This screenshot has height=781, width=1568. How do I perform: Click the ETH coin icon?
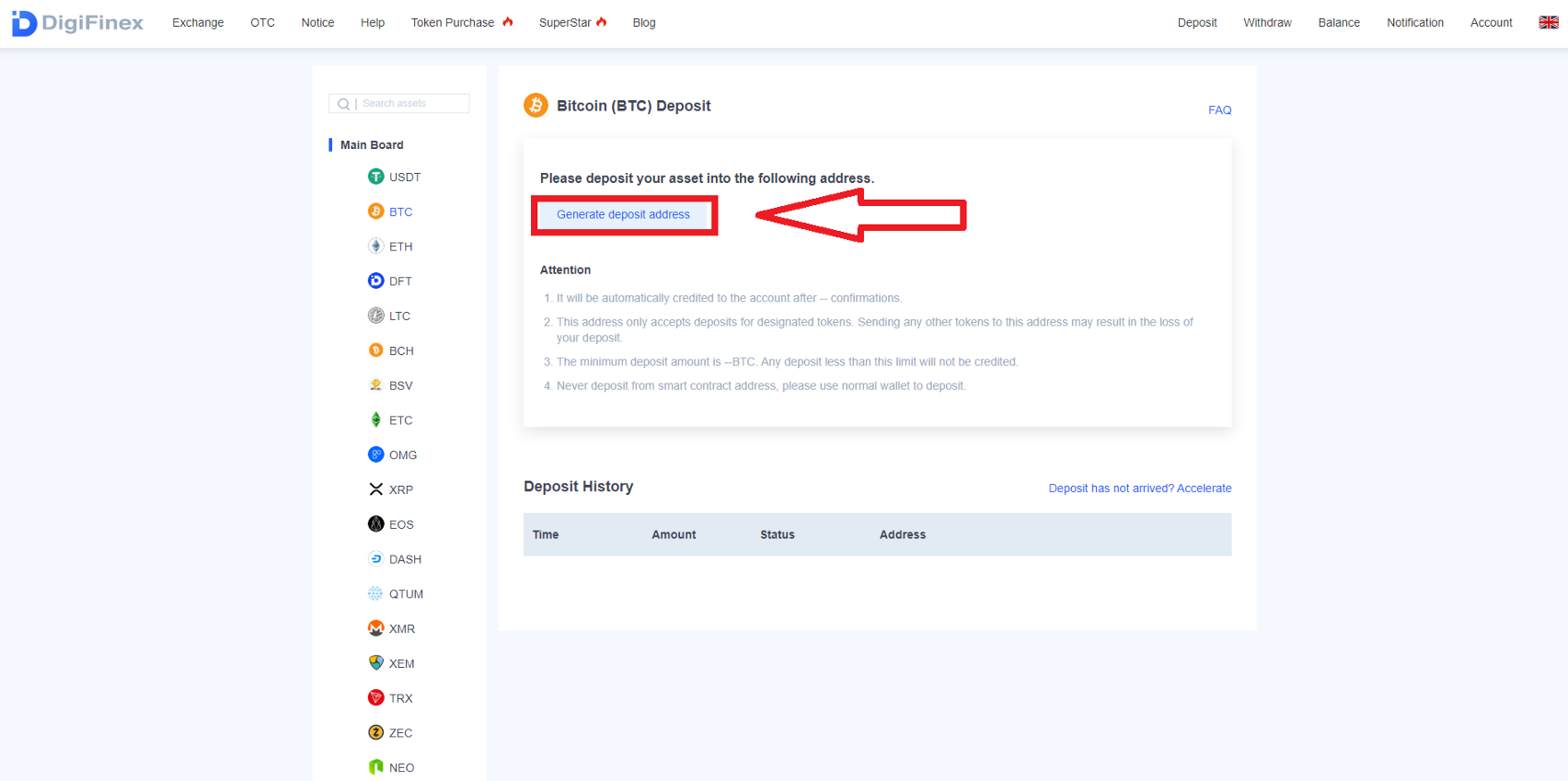tap(375, 246)
